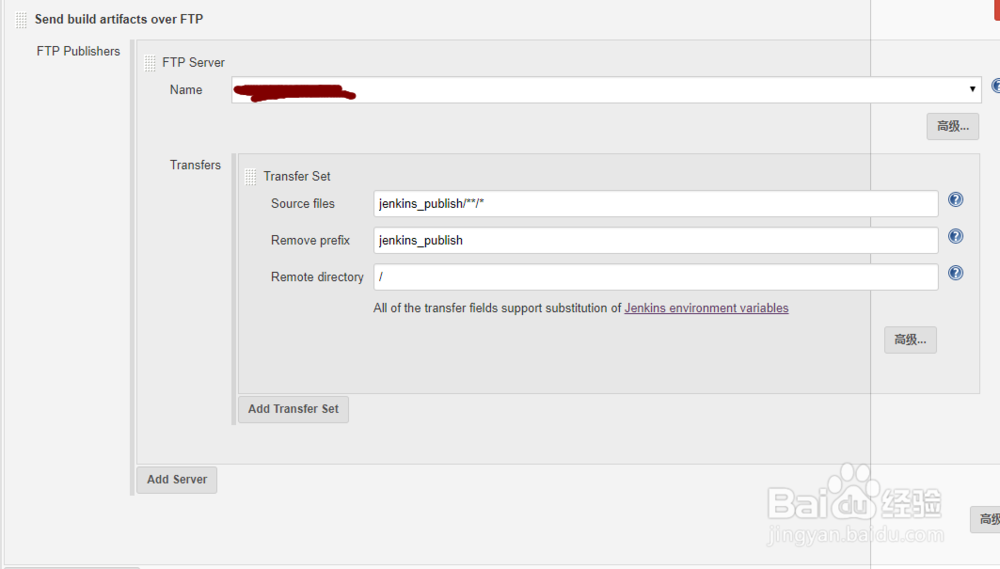Click drag handle of Send build artifacts section
Screen dimensions: 1000x569
pos(21,19)
